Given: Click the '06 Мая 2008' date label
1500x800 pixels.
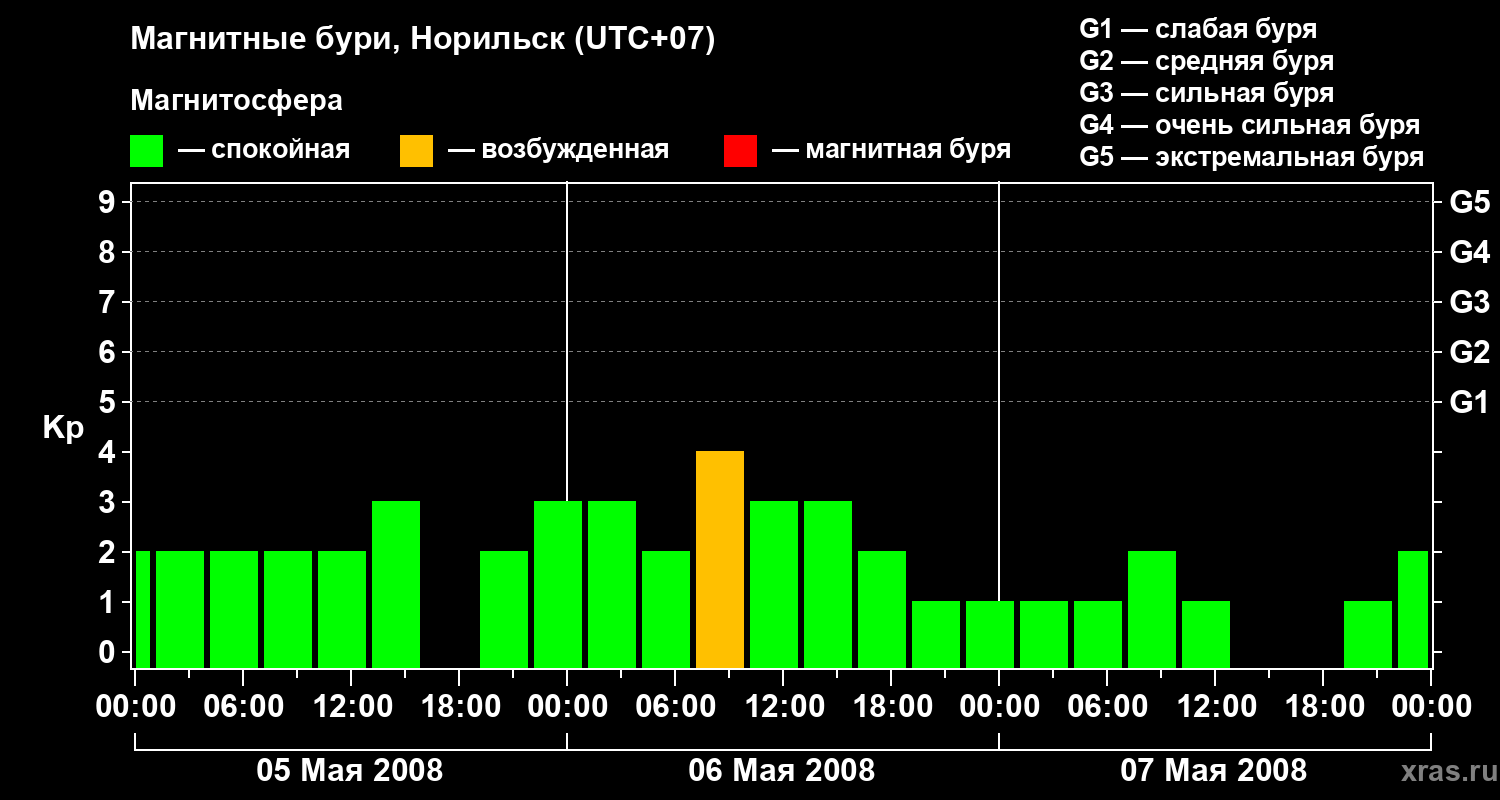Looking at the screenshot, I should pyautogui.click(x=782, y=771).
